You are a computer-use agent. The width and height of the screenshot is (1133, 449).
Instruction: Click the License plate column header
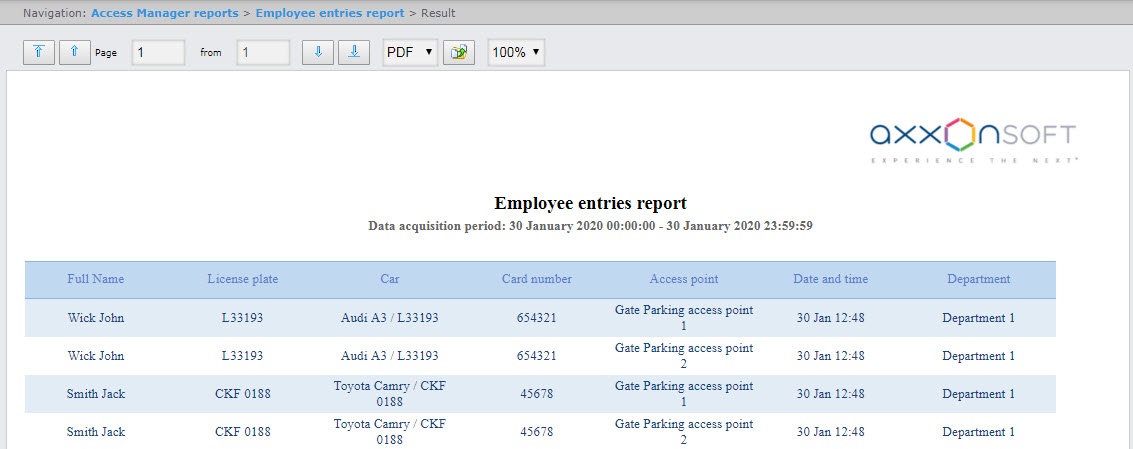click(x=243, y=279)
